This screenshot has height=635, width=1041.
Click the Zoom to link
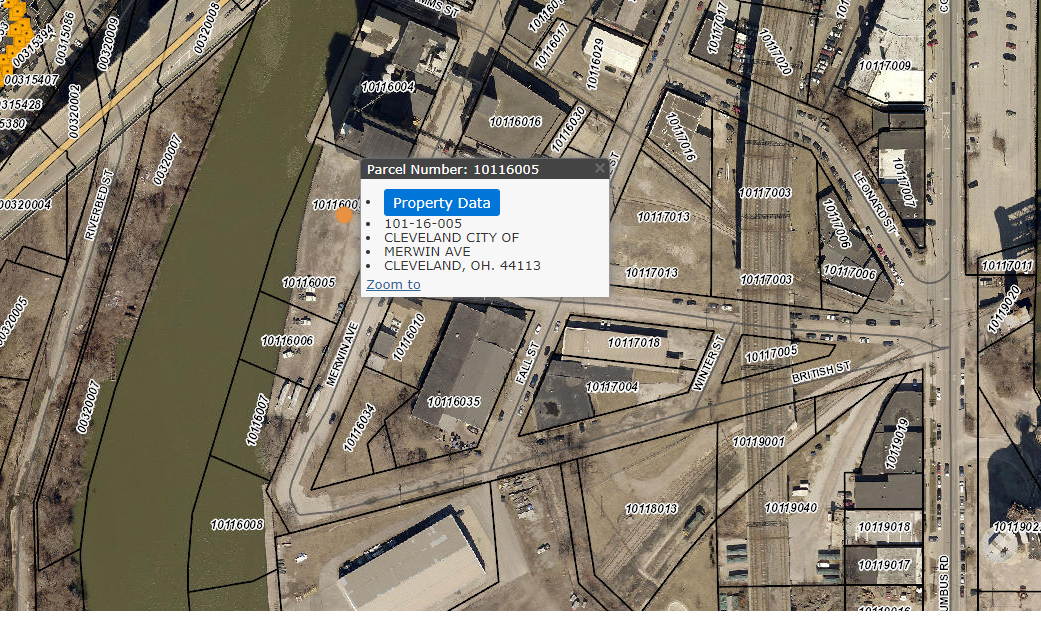point(393,284)
